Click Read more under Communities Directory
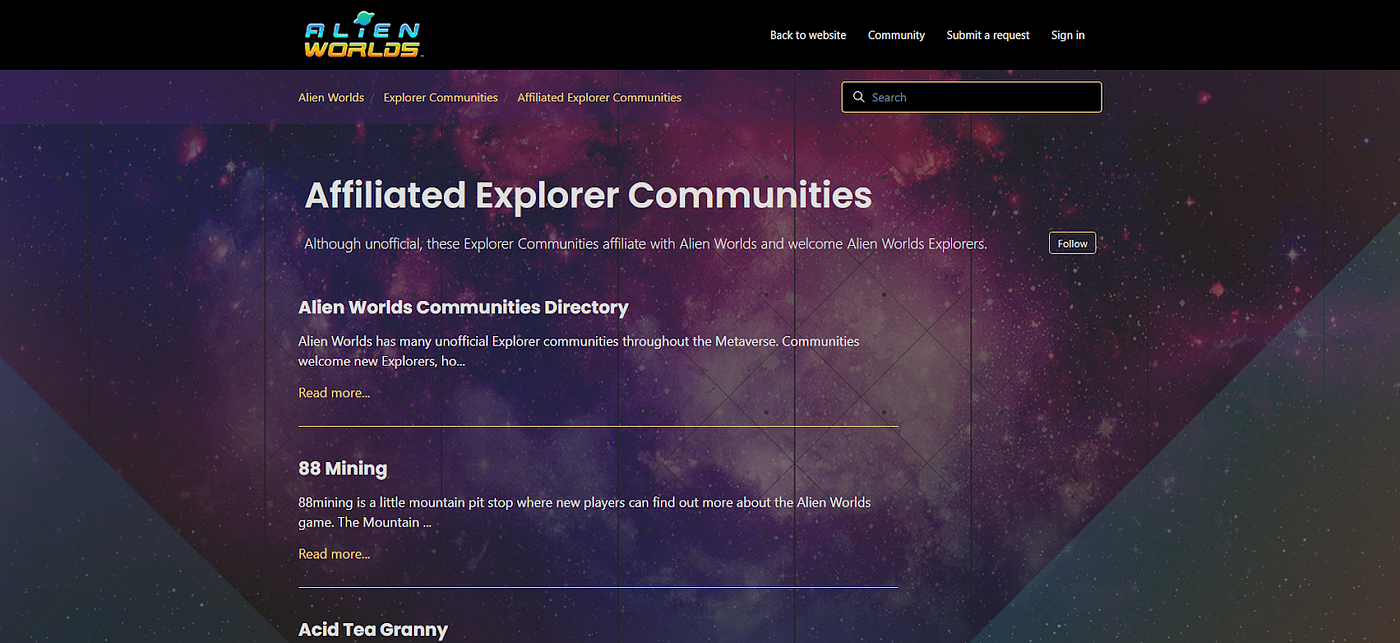The width and height of the screenshot is (1400, 643). pyautogui.click(x=334, y=393)
